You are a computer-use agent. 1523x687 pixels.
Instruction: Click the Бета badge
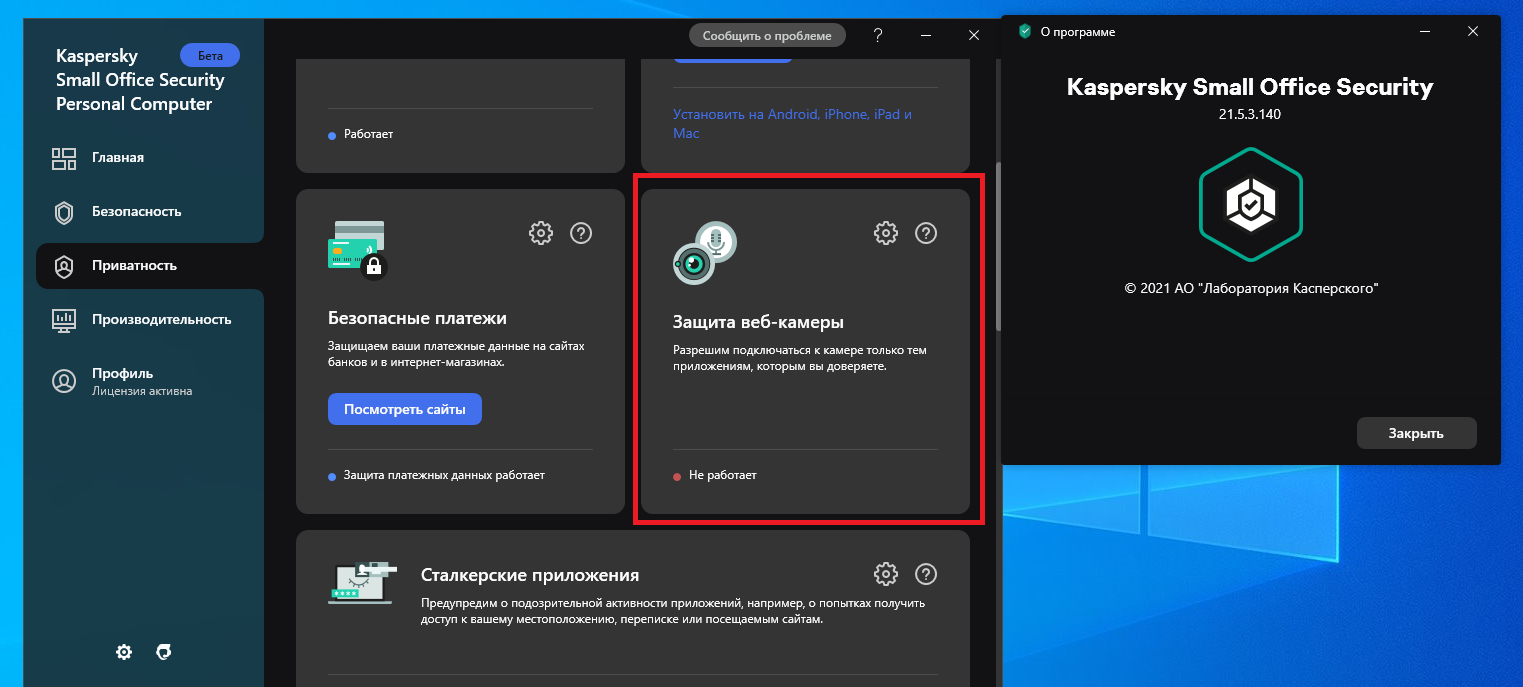(x=210, y=55)
